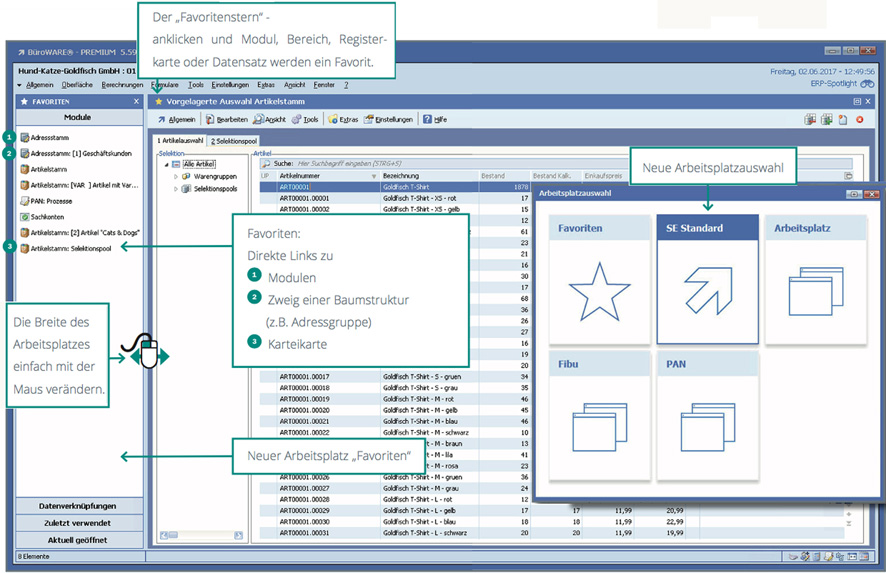Expand the Selektionspools tree node

(175, 188)
